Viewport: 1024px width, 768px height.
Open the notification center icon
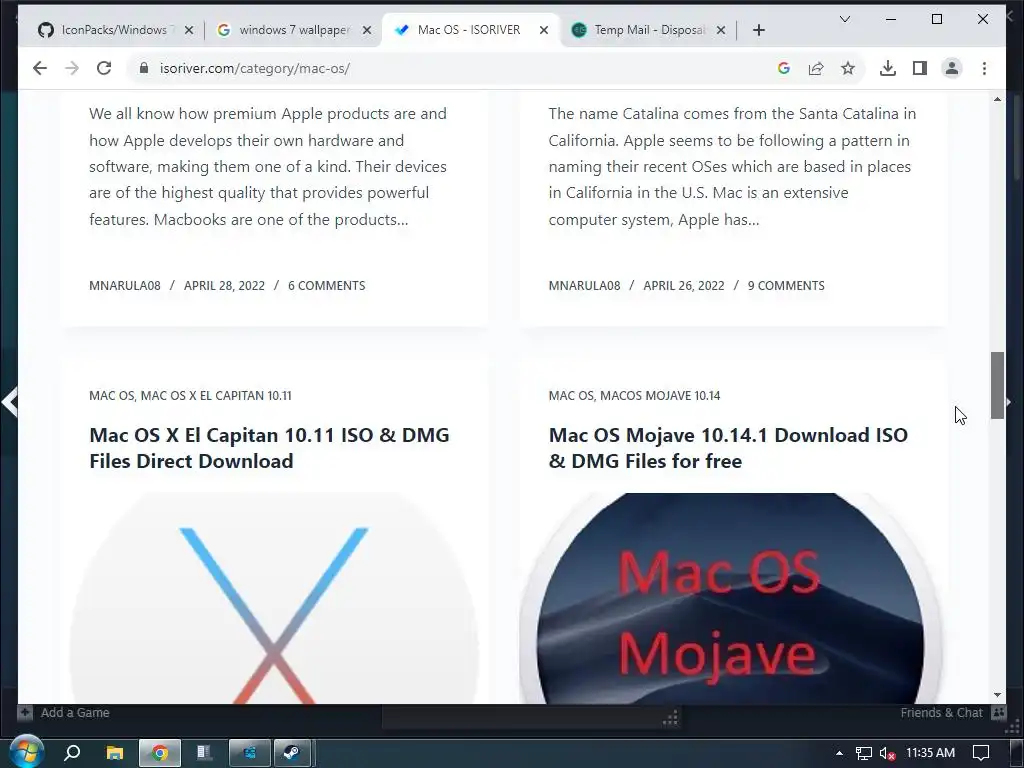pos(981,753)
